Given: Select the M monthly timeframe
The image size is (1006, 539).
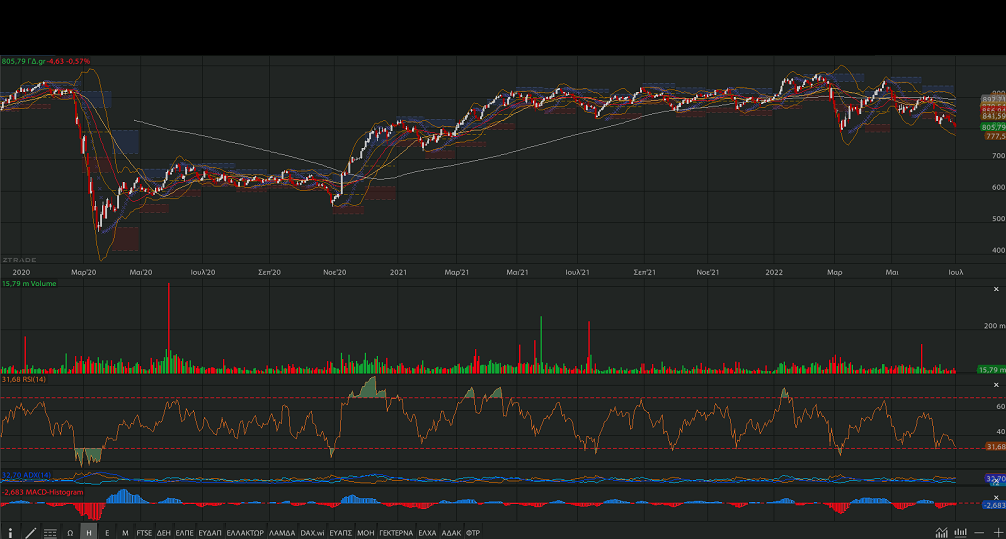Looking at the screenshot, I should click(x=125, y=533).
